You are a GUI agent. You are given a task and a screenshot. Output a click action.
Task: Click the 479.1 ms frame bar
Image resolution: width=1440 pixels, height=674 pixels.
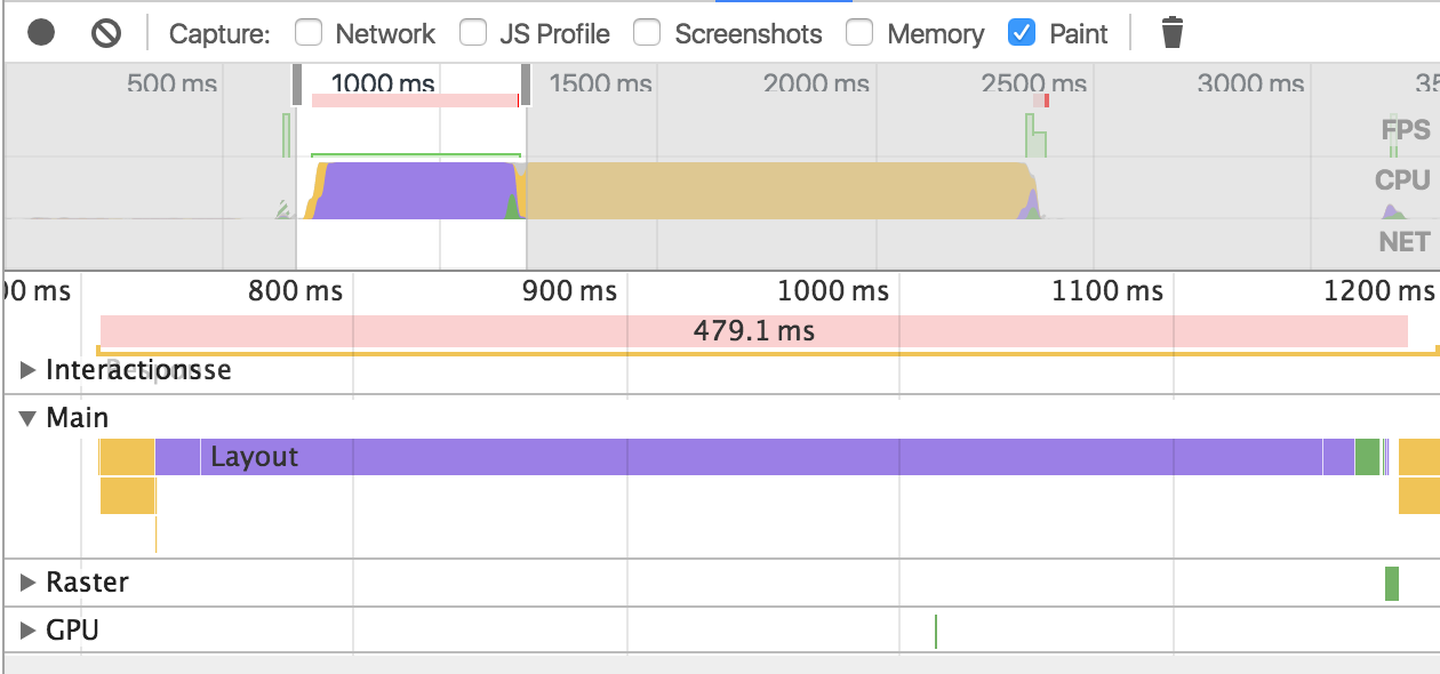click(753, 331)
